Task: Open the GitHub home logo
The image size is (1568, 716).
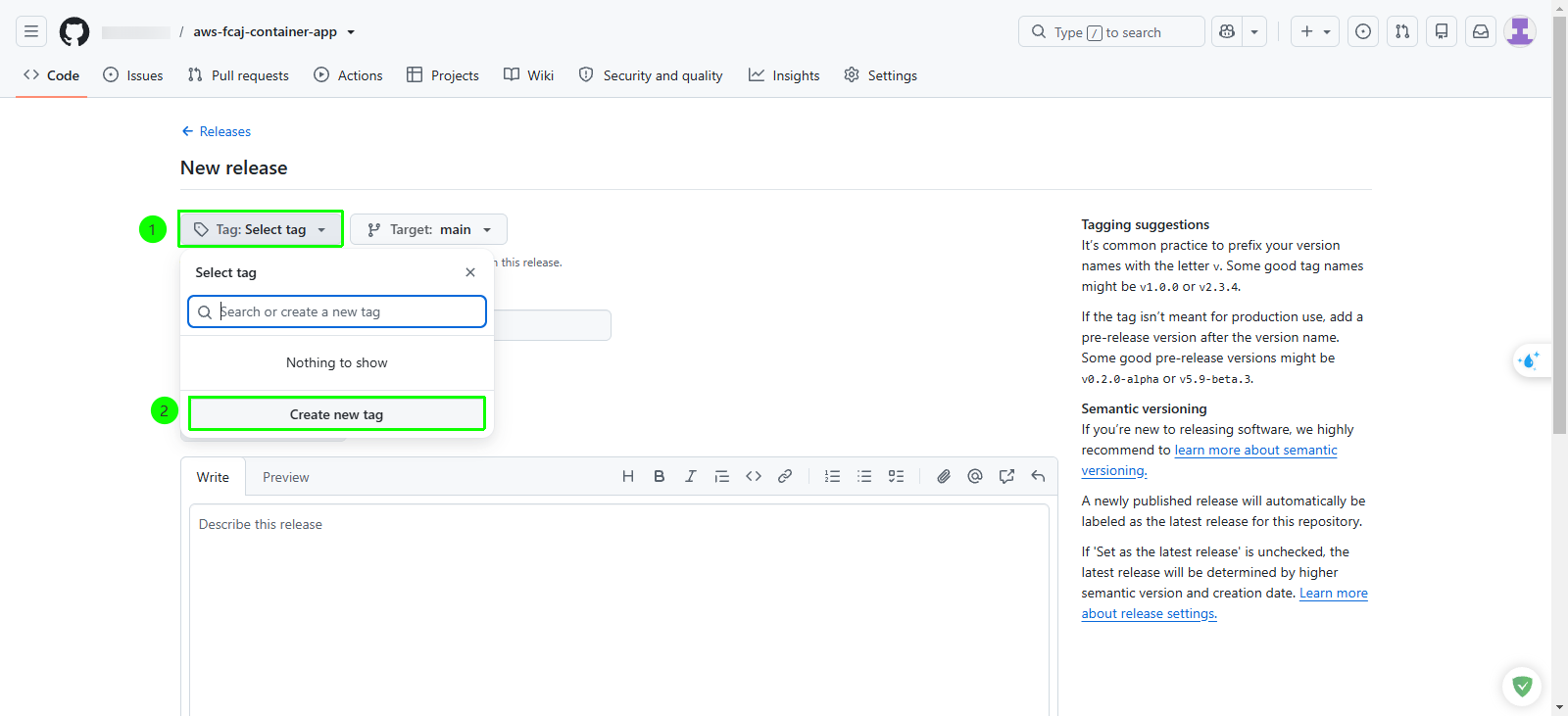Action: (74, 31)
